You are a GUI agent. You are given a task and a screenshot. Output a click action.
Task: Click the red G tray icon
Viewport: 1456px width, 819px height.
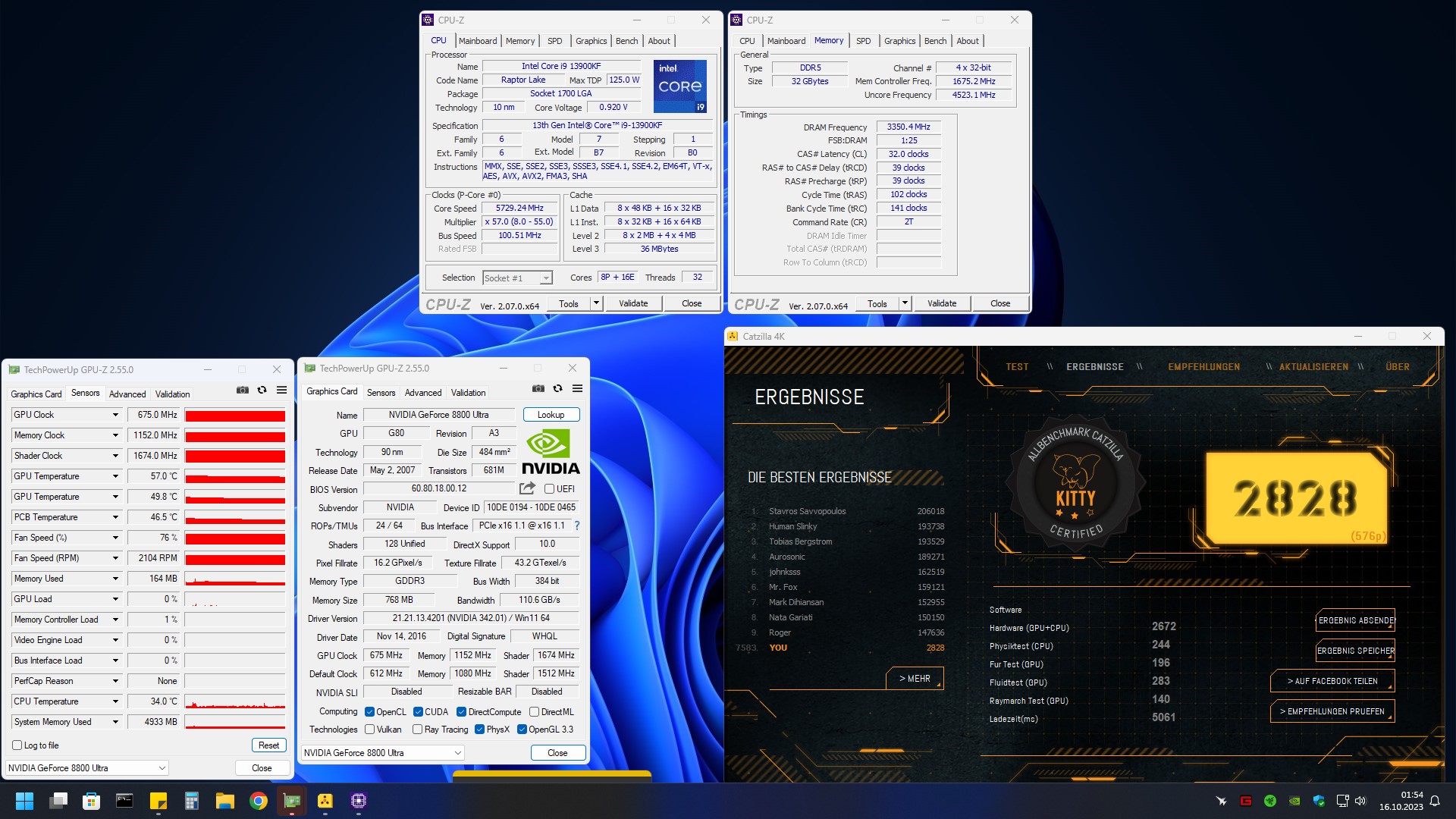pyautogui.click(x=1246, y=801)
